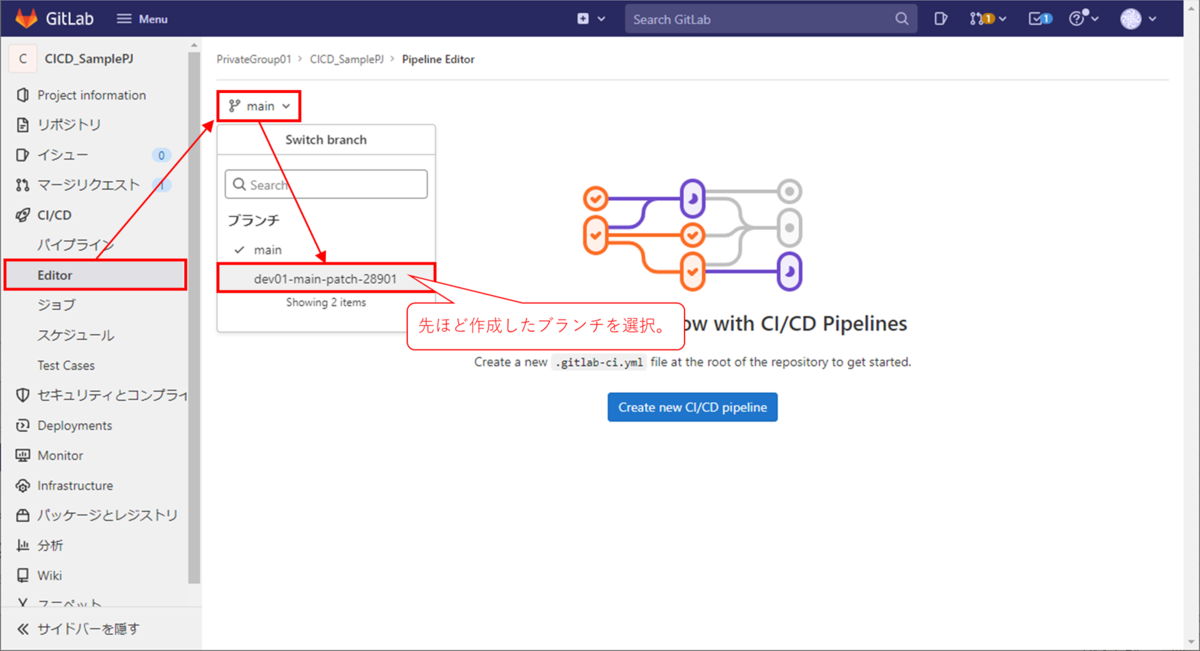Open the issues icon in top bar
The image size is (1200, 651).
(x=940, y=19)
